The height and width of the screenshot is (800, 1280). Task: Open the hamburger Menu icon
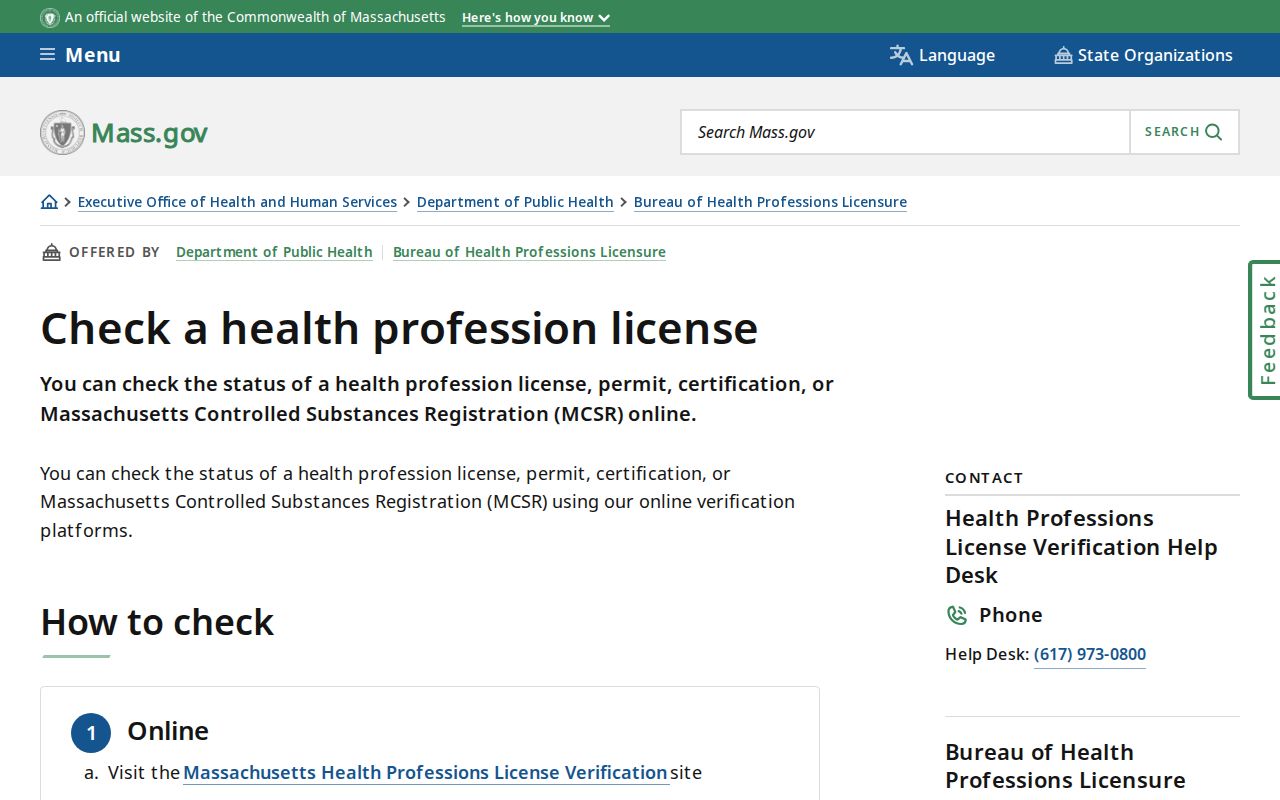[x=48, y=55]
